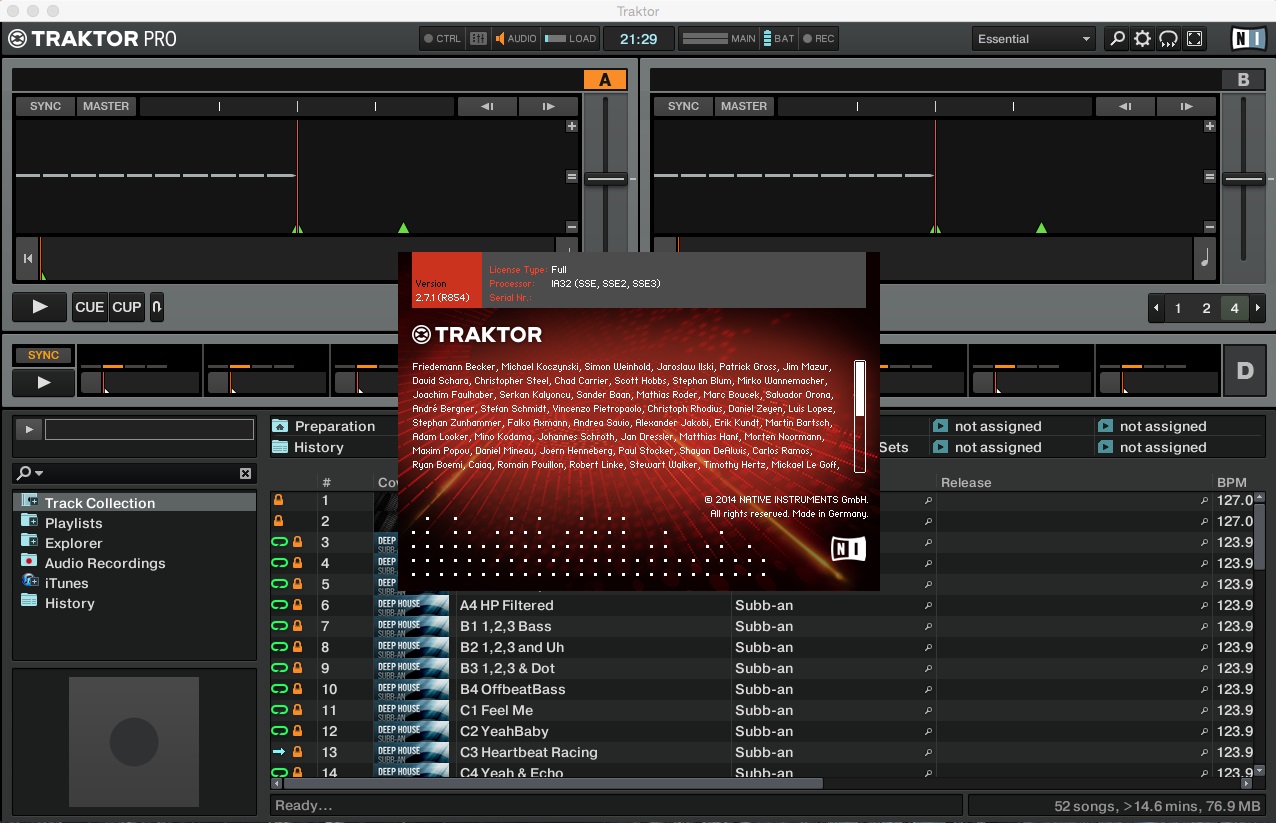The image size is (1276, 823).
Task: Bend Deck A tempo down with the left arrow
Action: coord(487,106)
